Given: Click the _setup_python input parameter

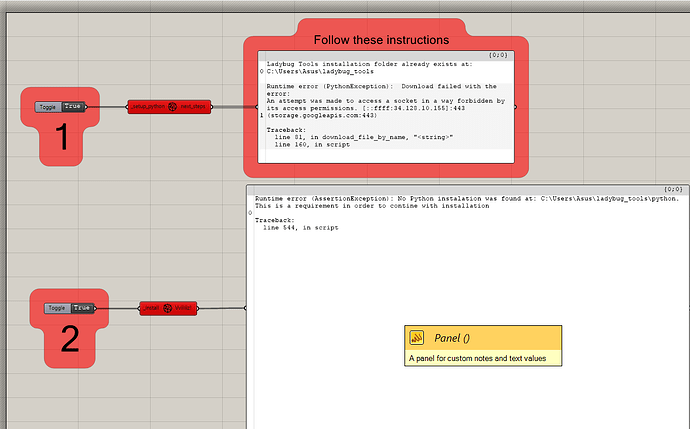Looking at the screenshot, I should click(147, 106).
